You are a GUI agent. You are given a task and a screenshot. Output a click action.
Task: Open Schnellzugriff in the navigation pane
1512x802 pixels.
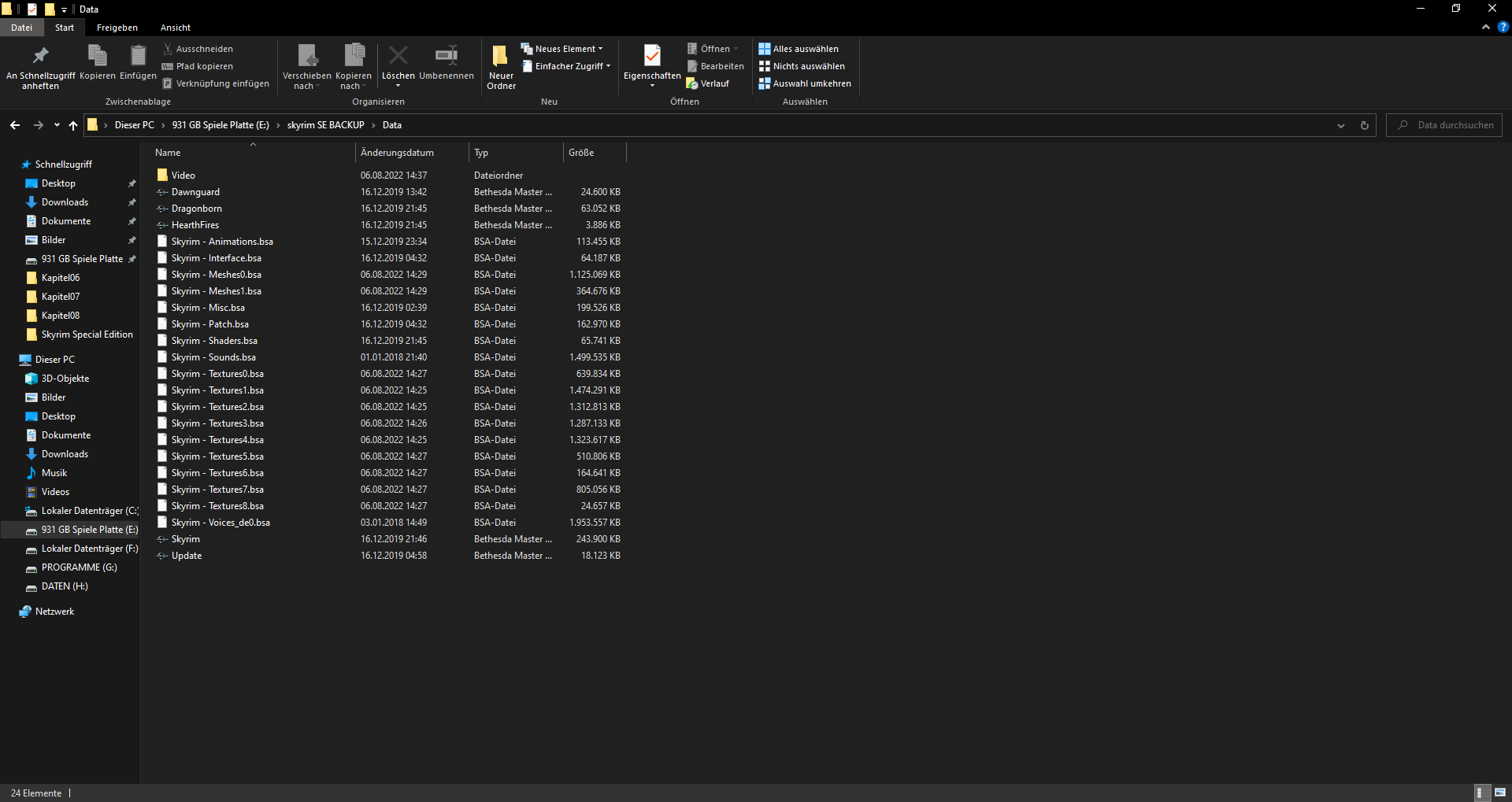tap(63, 164)
